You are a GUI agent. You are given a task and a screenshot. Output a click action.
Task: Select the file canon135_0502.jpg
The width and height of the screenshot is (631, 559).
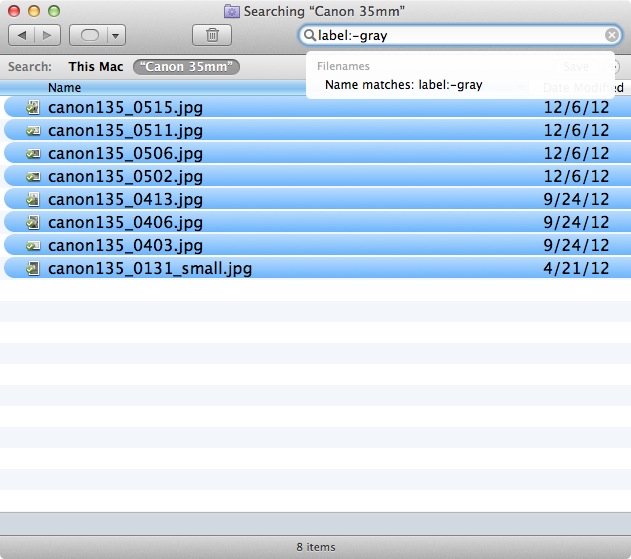click(125, 176)
